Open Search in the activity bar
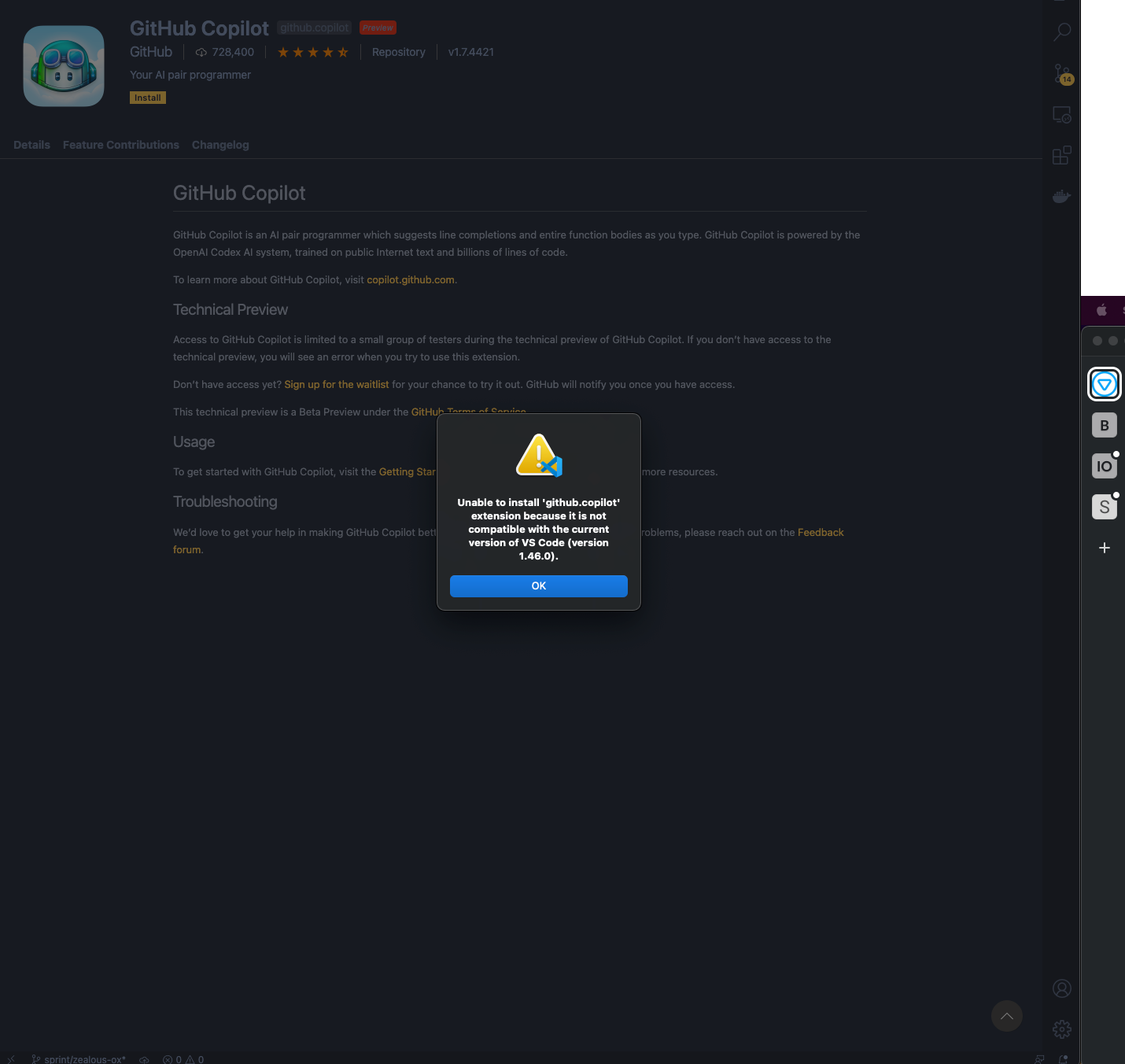The width and height of the screenshot is (1125, 1064). (x=1062, y=31)
